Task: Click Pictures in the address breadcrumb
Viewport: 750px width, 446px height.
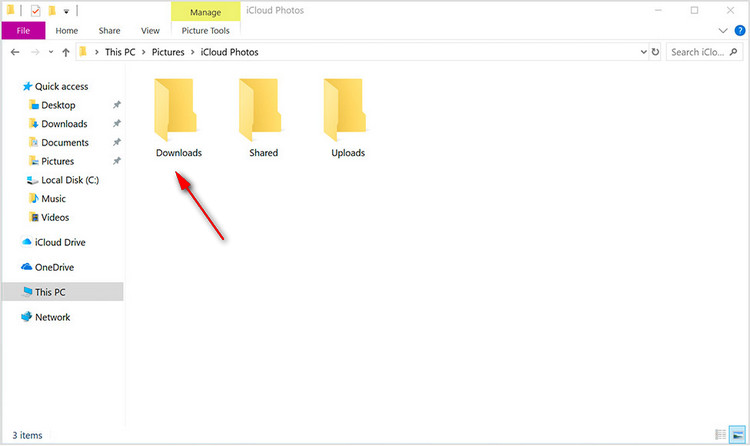Action: point(168,52)
